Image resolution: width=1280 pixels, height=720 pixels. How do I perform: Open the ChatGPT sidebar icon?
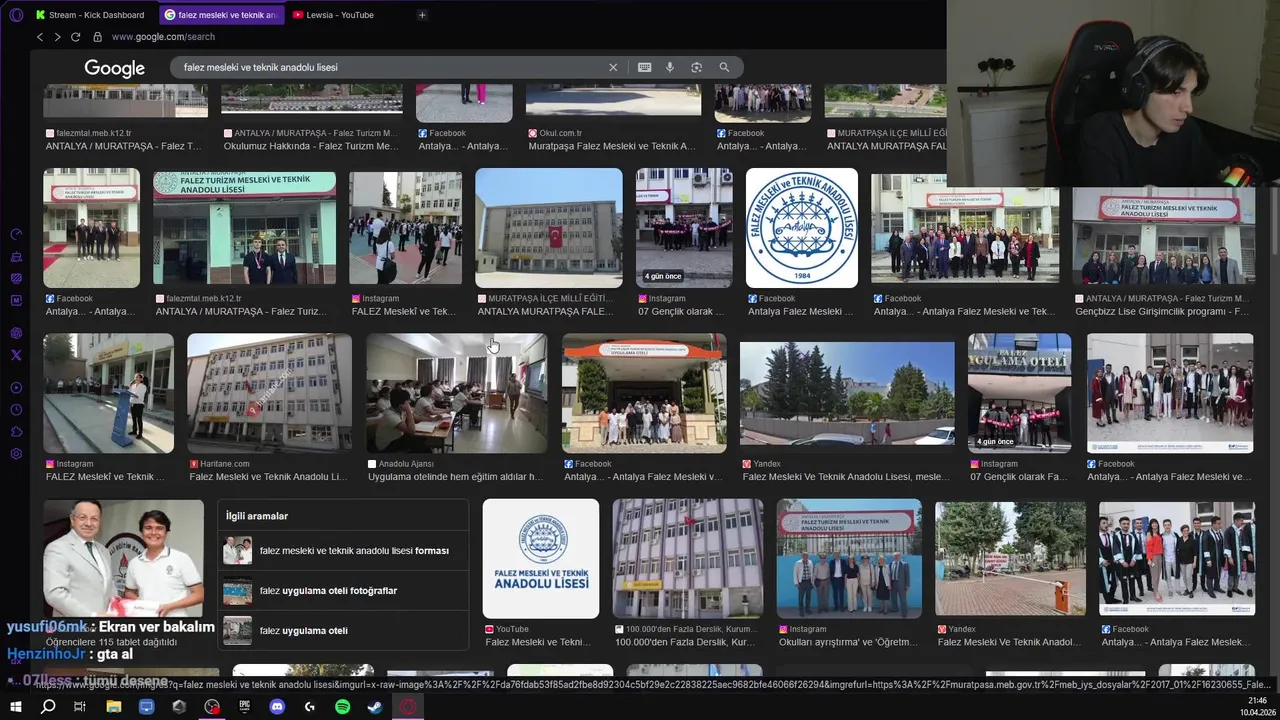pyautogui.click(x=16, y=333)
